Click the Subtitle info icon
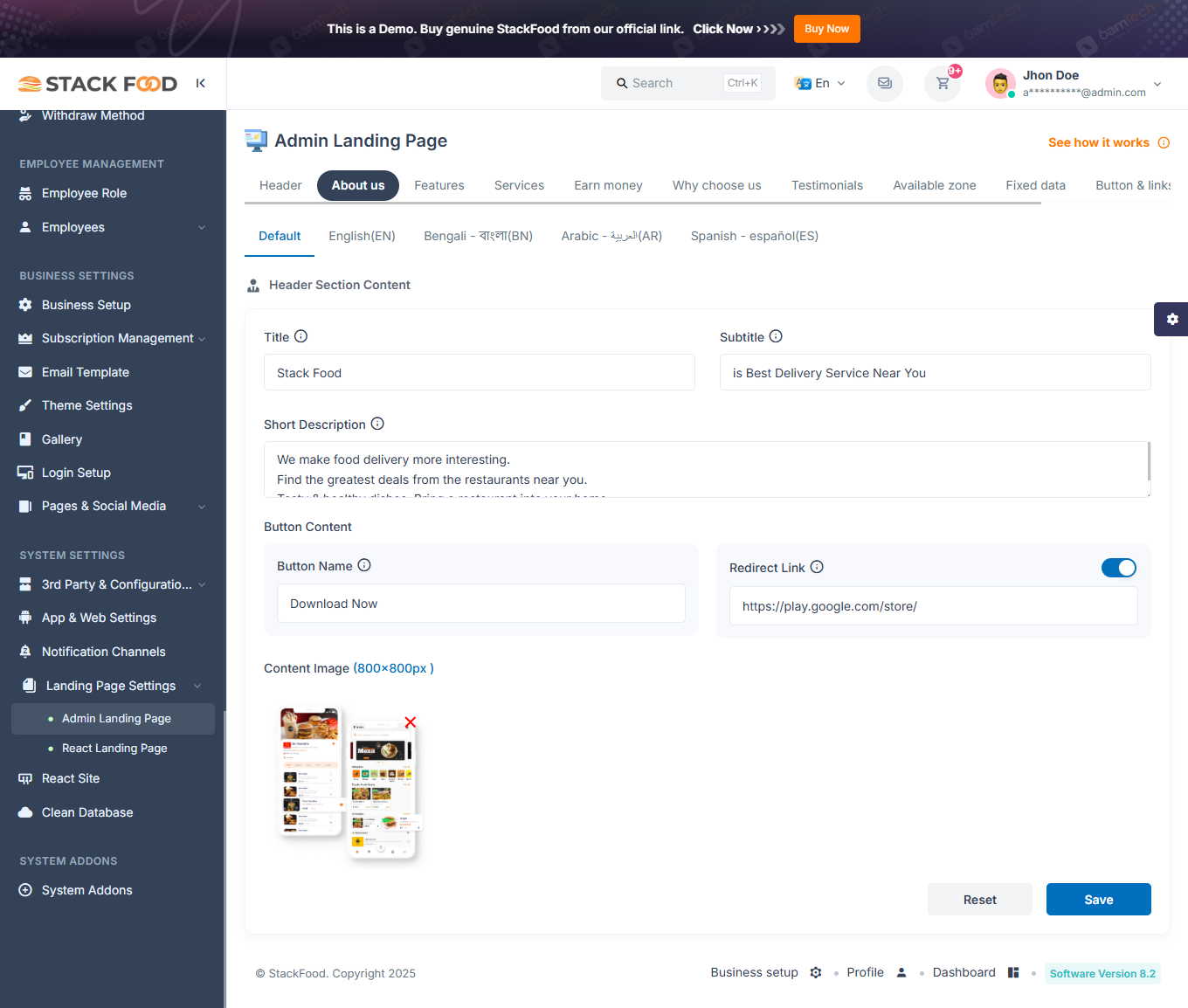This screenshot has width=1188, height=1008. pos(776,336)
